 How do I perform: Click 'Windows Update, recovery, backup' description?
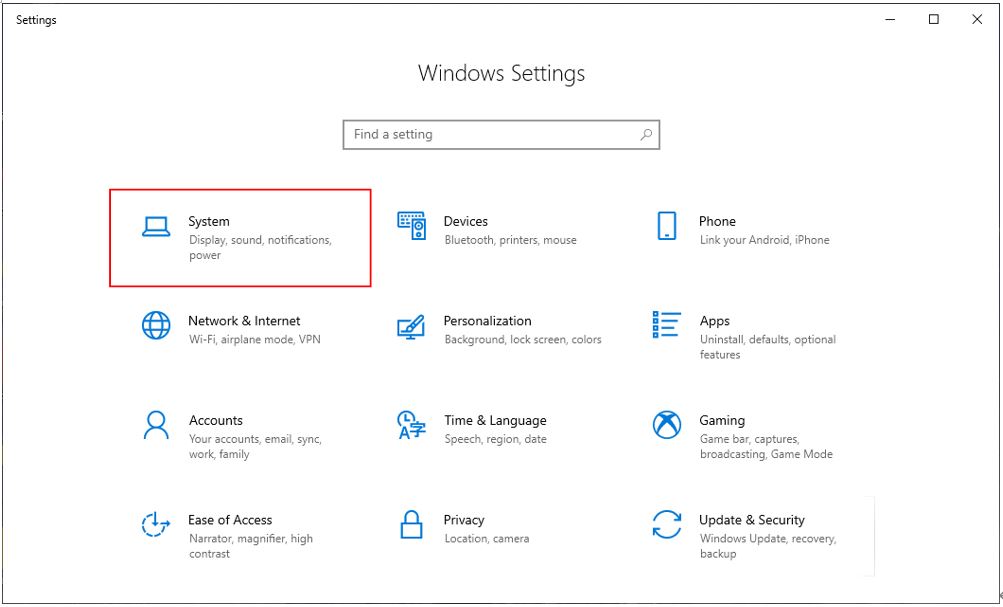coord(768,546)
